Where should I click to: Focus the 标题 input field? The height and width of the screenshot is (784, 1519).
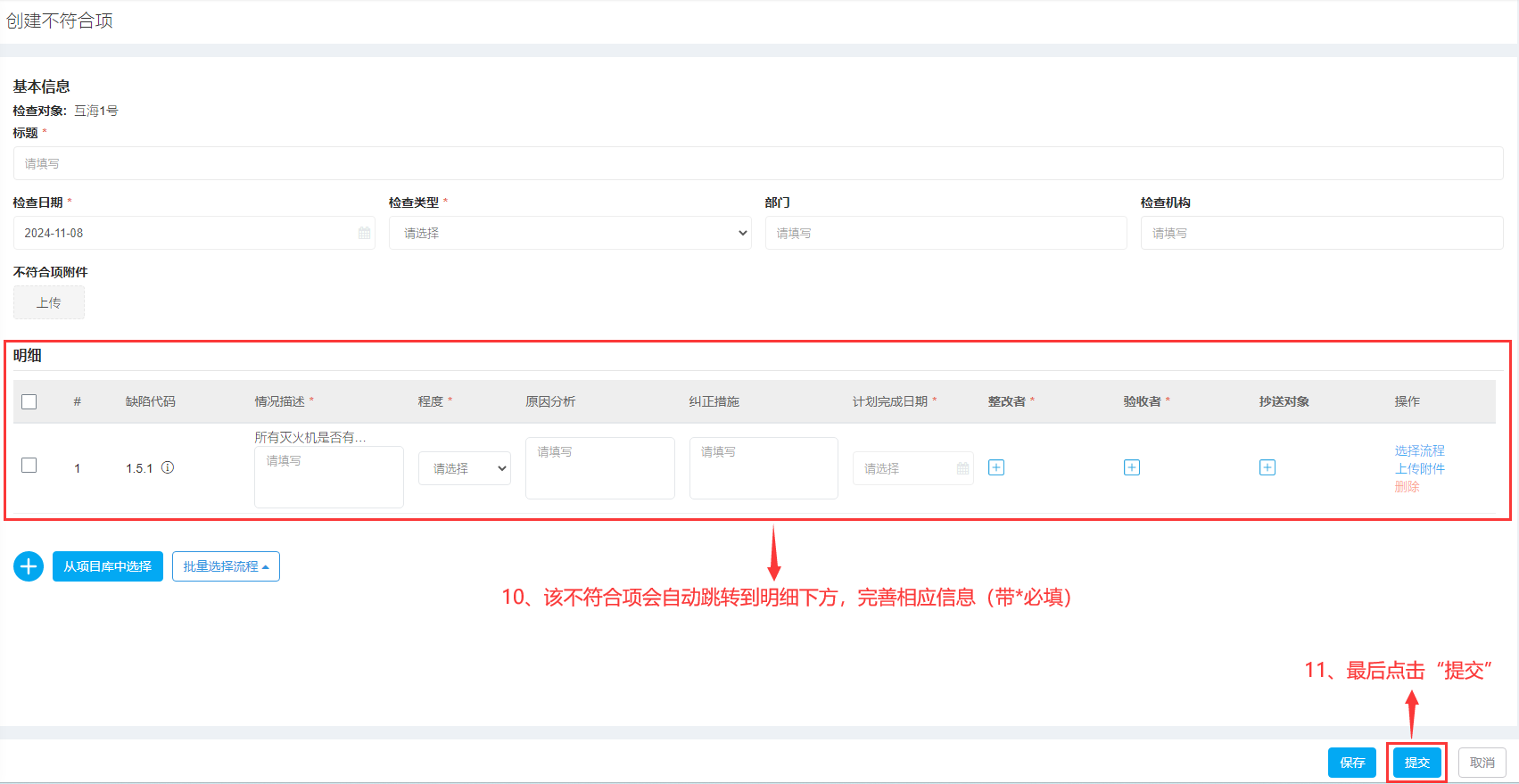click(x=758, y=163)
